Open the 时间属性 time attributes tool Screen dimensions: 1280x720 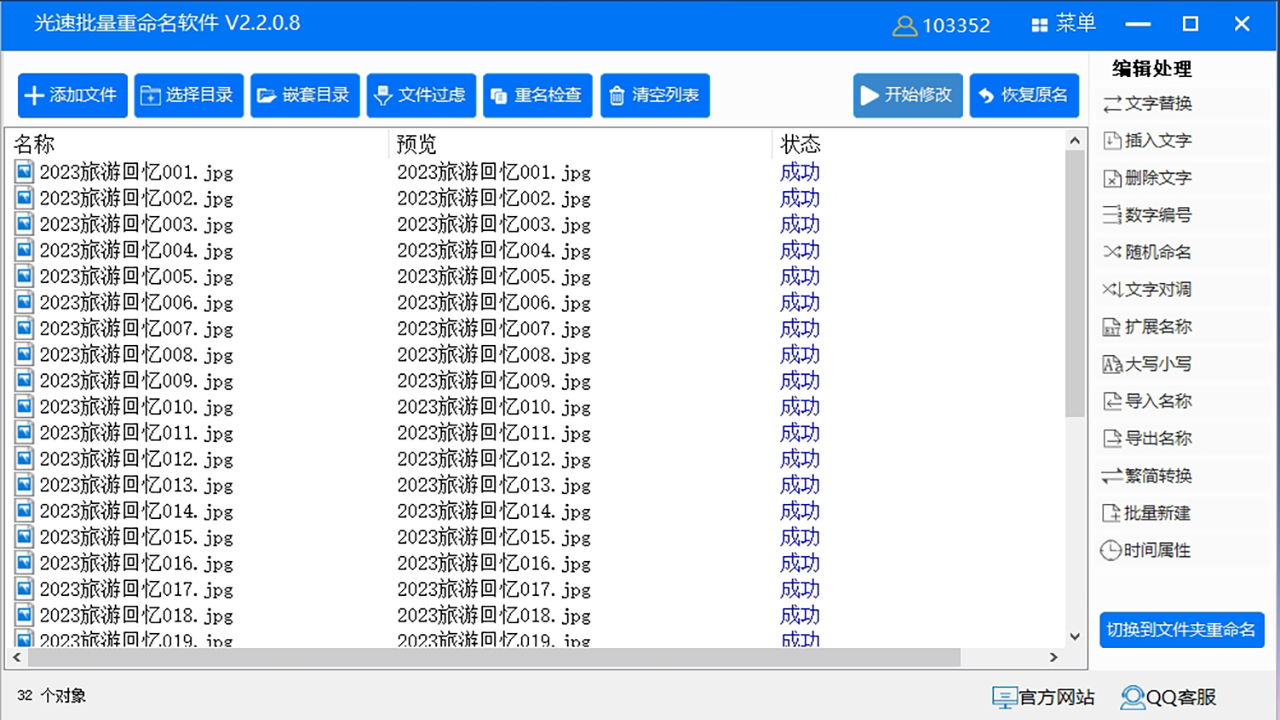[x=1143, y=549]
